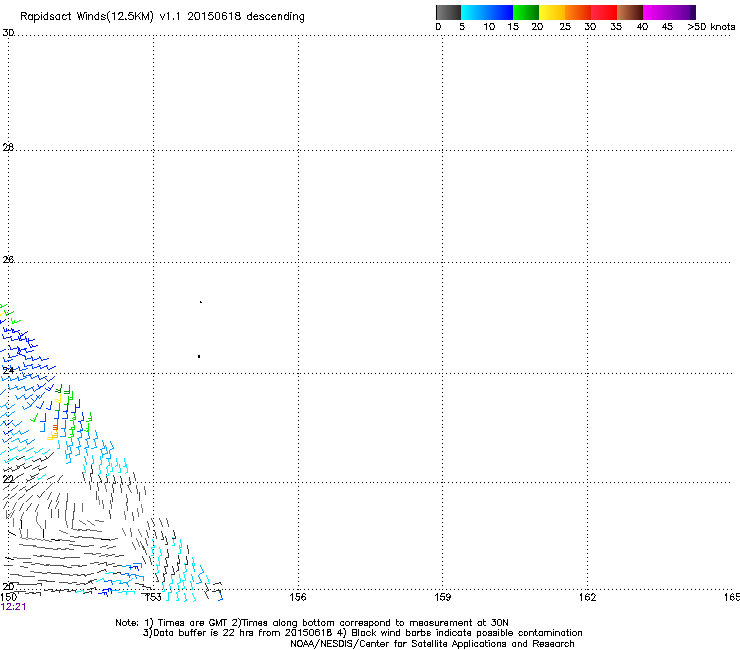Click the '>50 knots' legend label

(x=711, y=27)
